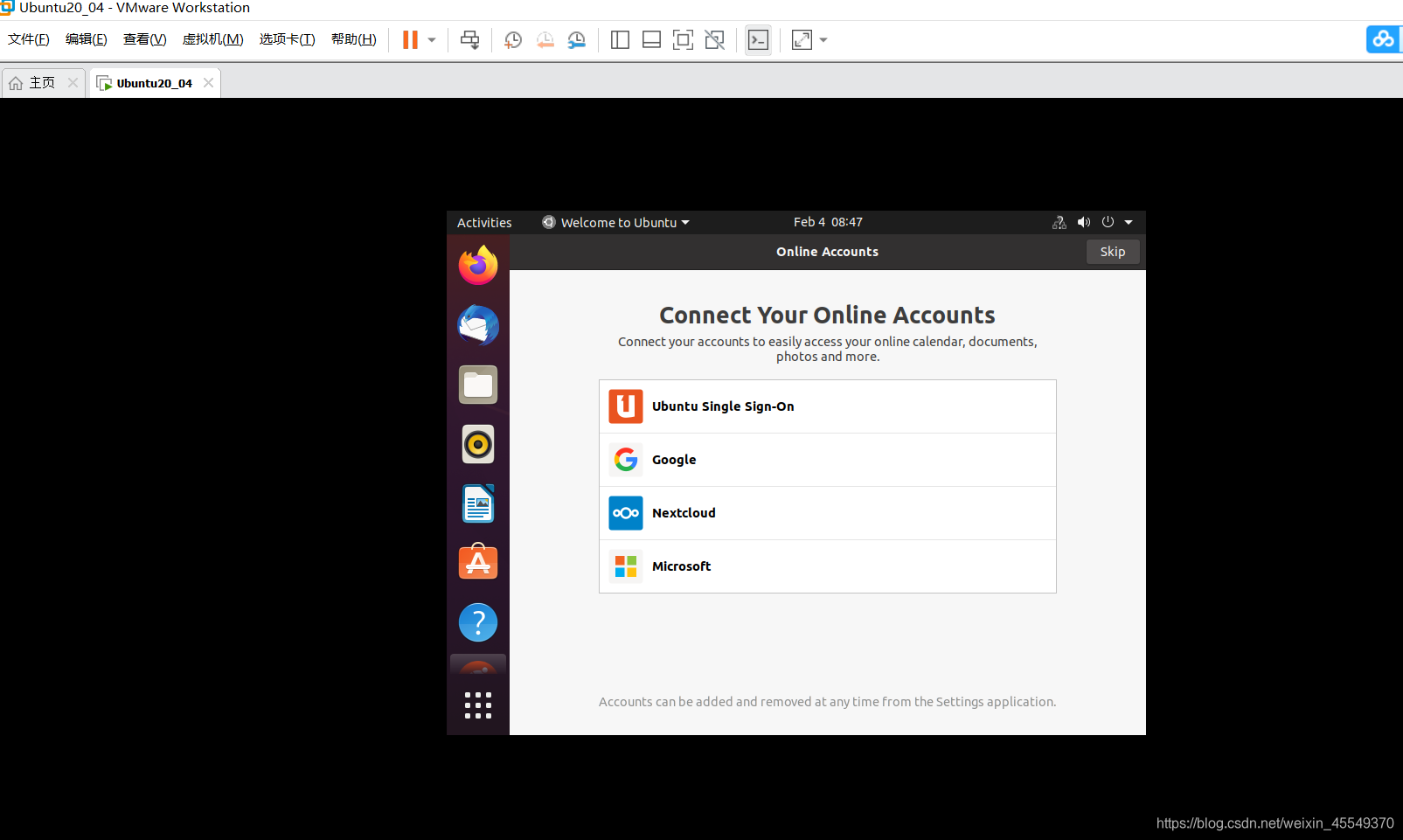
Task: Choose the Microsoft account option
Action: pyautogui.click(x=828, y=566)
